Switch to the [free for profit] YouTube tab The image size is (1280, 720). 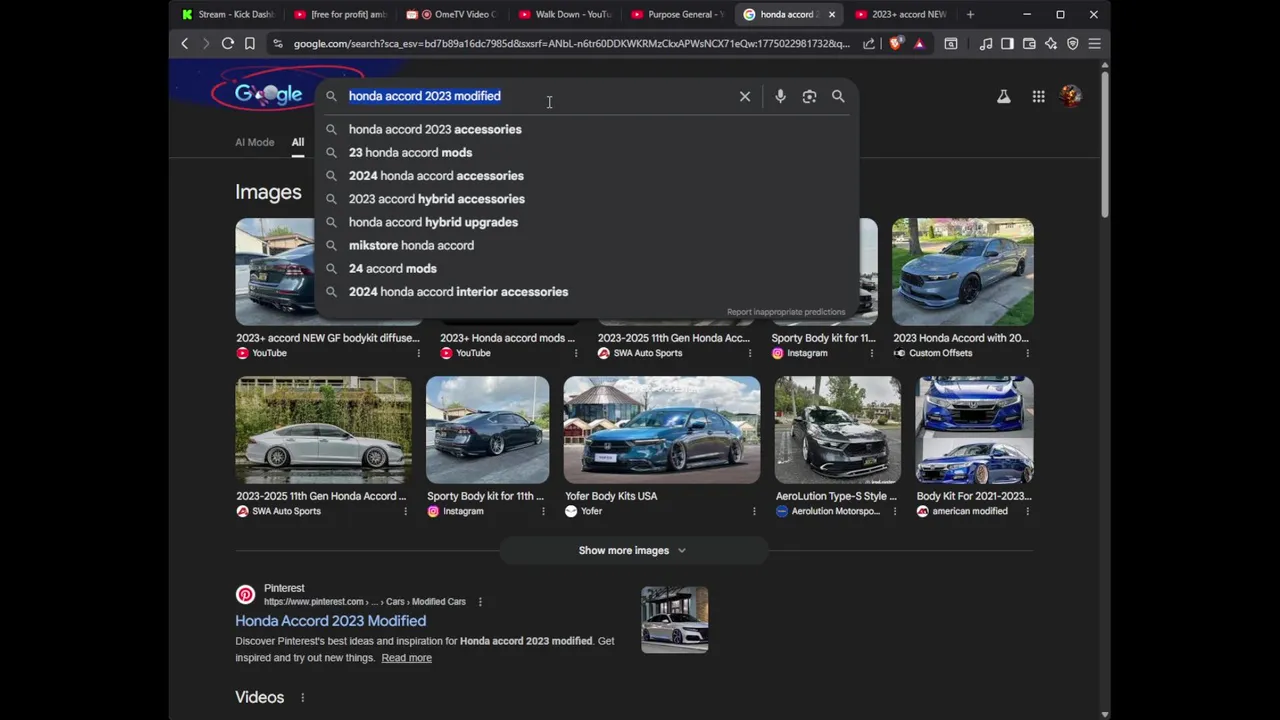(341, 14)
